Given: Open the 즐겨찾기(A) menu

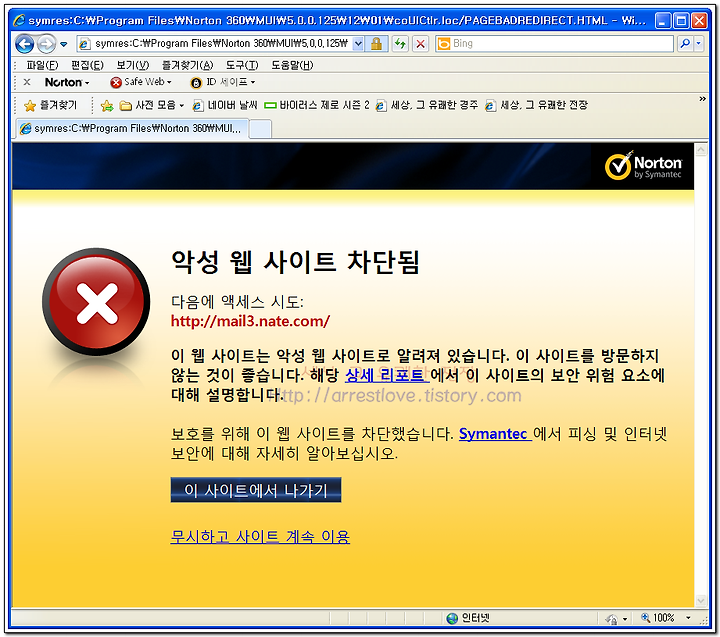Looking at the screenshot, I should pyautogui.click(x=187, y=65).
